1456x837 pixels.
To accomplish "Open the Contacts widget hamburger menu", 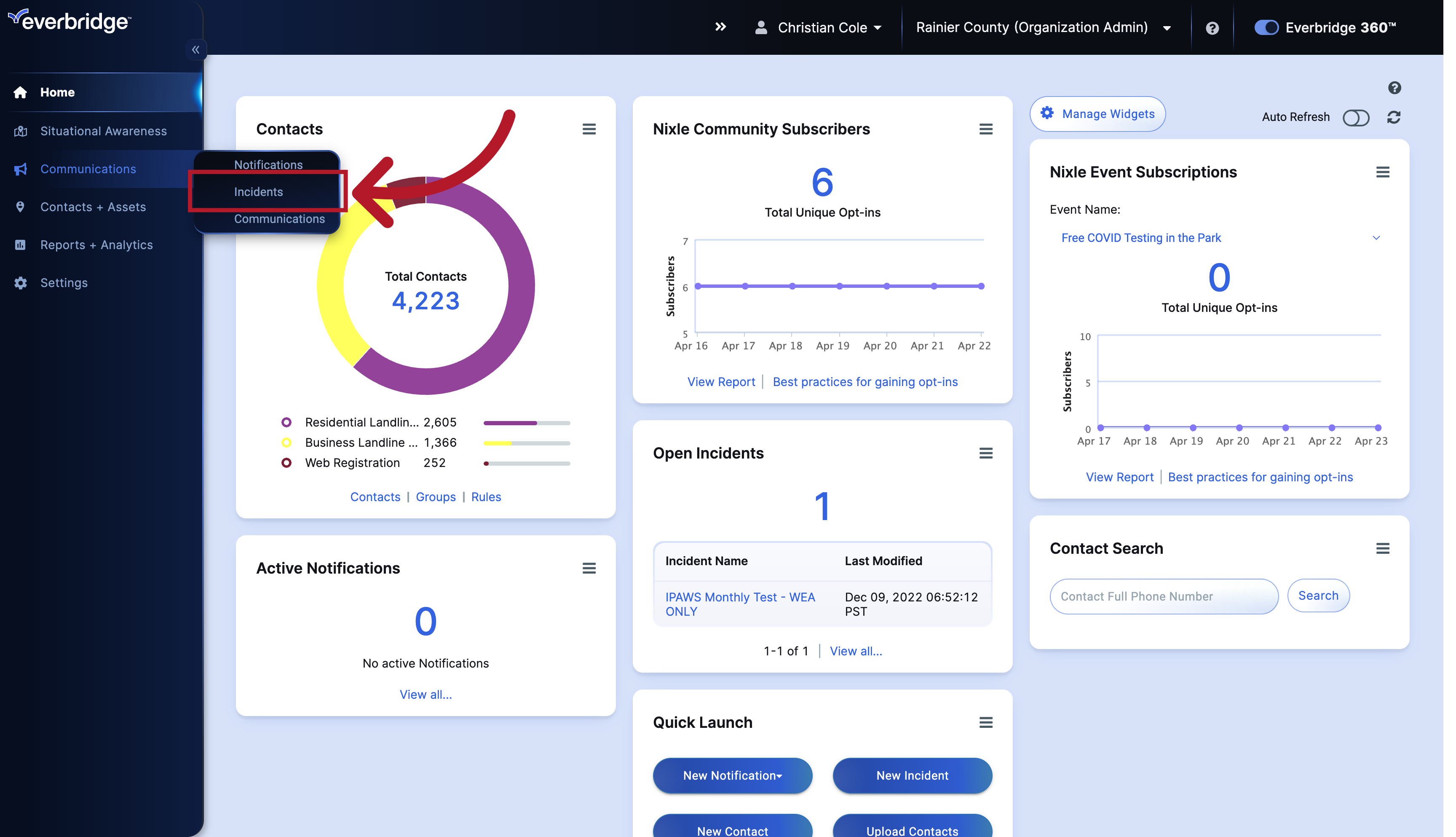I will [589, 129].
